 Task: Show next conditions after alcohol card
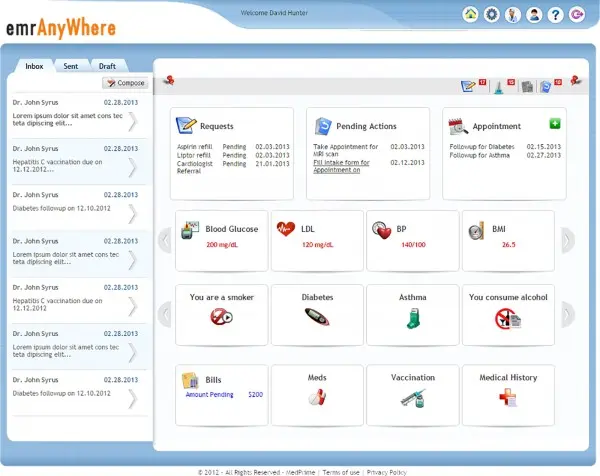568,315
